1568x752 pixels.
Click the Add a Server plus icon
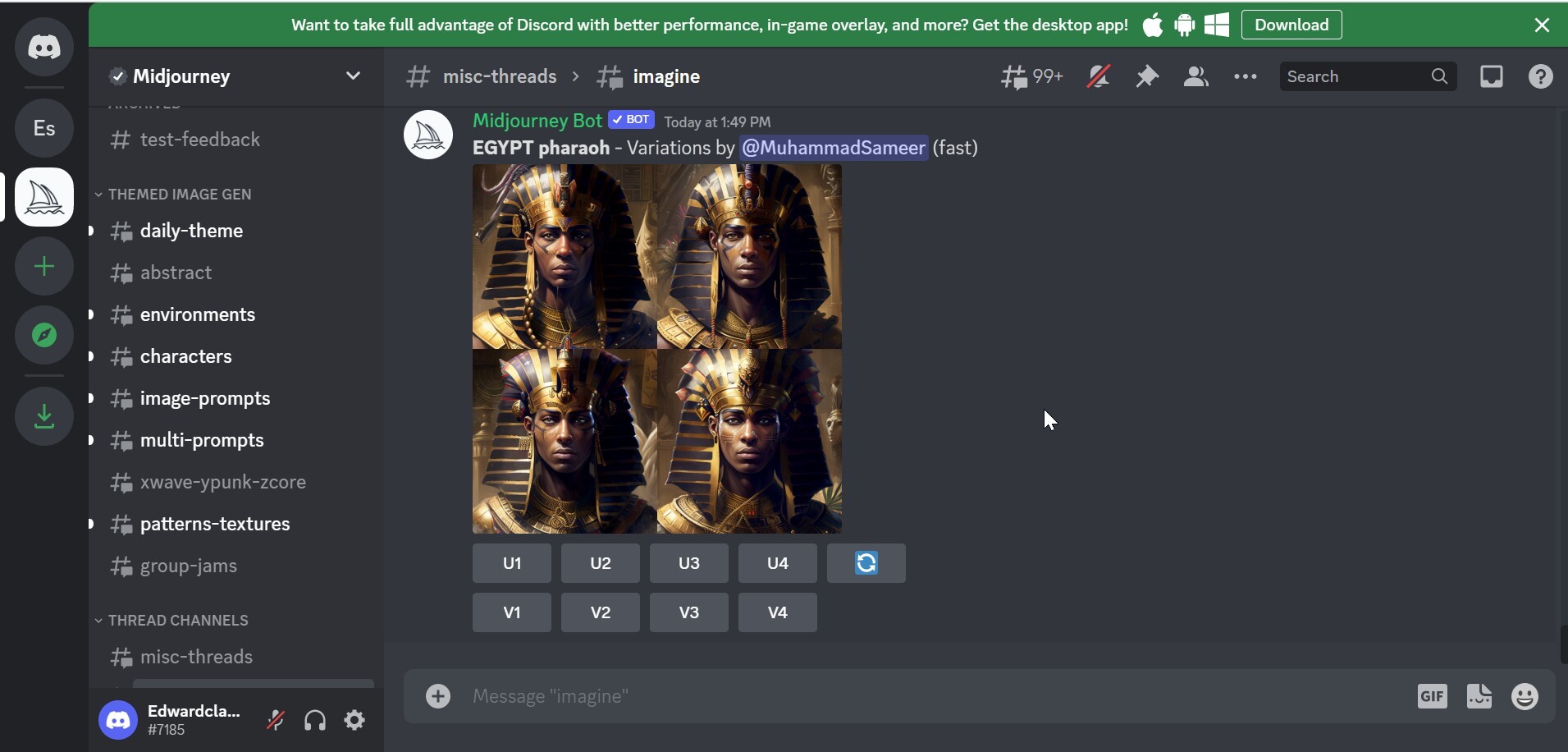pyautogui.click(x=44, y=266)
